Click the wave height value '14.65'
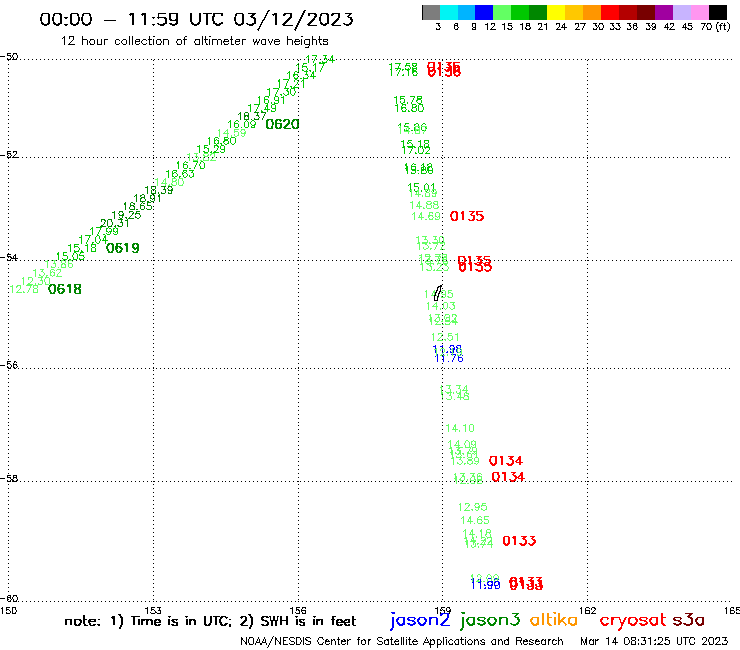 point(475,521)
